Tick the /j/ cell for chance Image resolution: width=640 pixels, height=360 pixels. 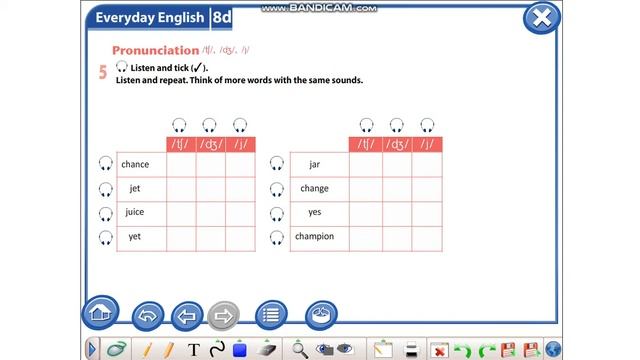[x=240, y=164]
